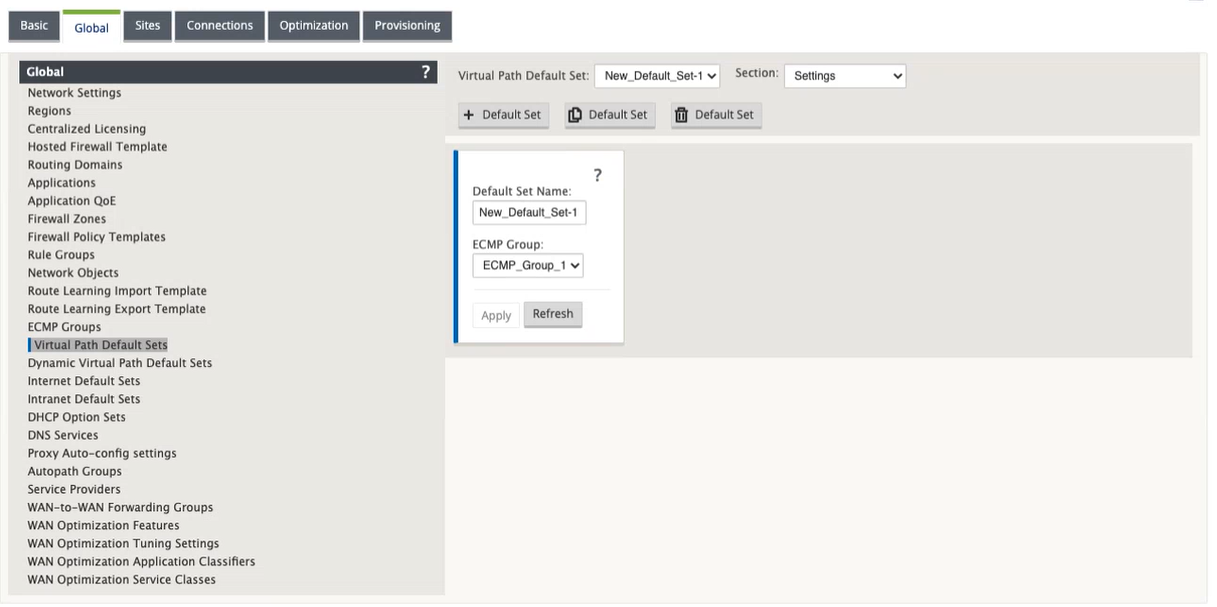Go to the Provisioning tab
Screen dimensions: 1217x607
click(x=407, y=26)
